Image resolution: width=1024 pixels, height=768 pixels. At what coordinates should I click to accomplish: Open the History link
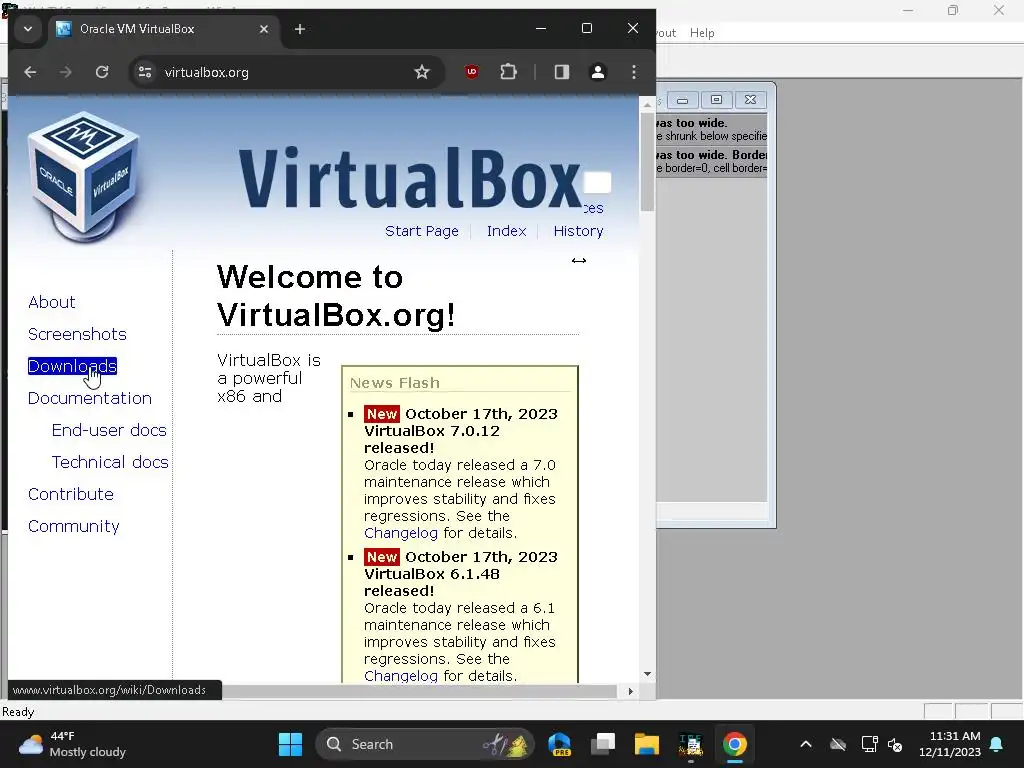coord(578,231)
